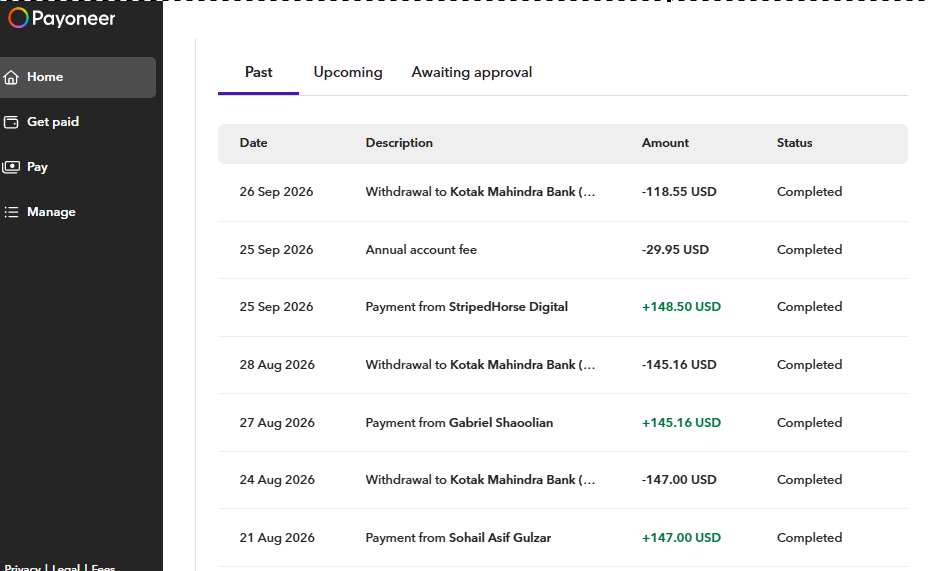Click the +147.00 USD amount
Viewport: 928px width, 571px height.
681,537
